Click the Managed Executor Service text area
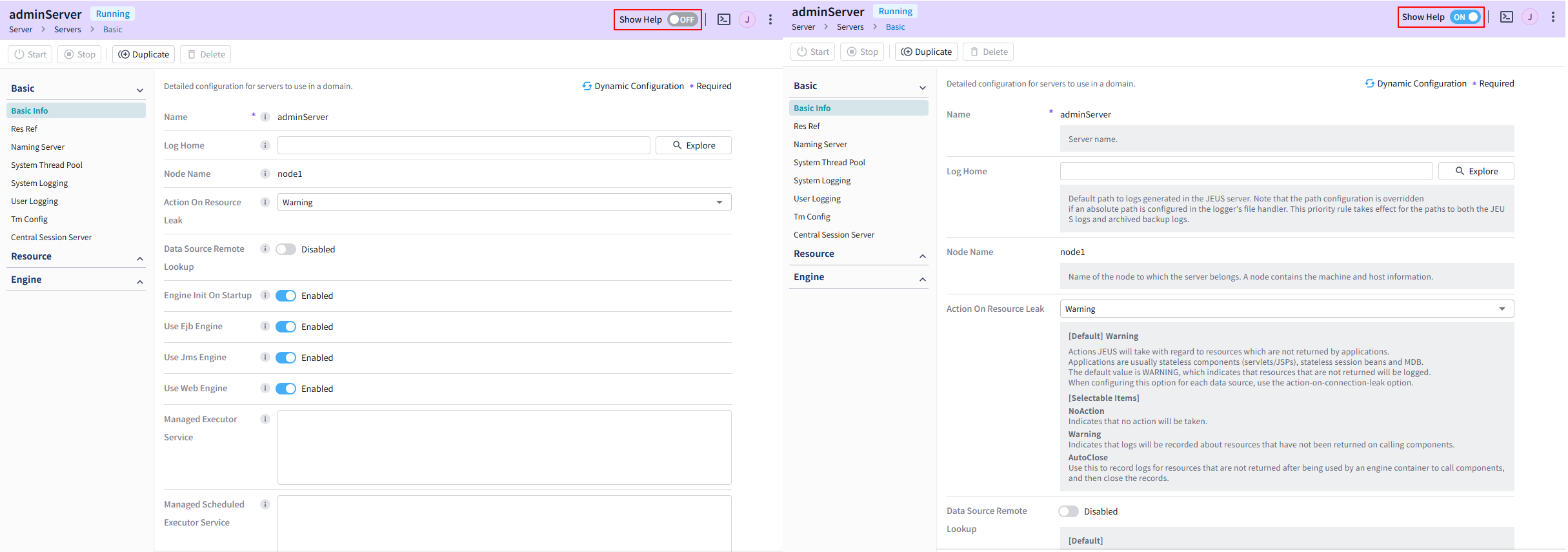The height and width of the screenshot is (552, 1568). [x=504, y=447]
